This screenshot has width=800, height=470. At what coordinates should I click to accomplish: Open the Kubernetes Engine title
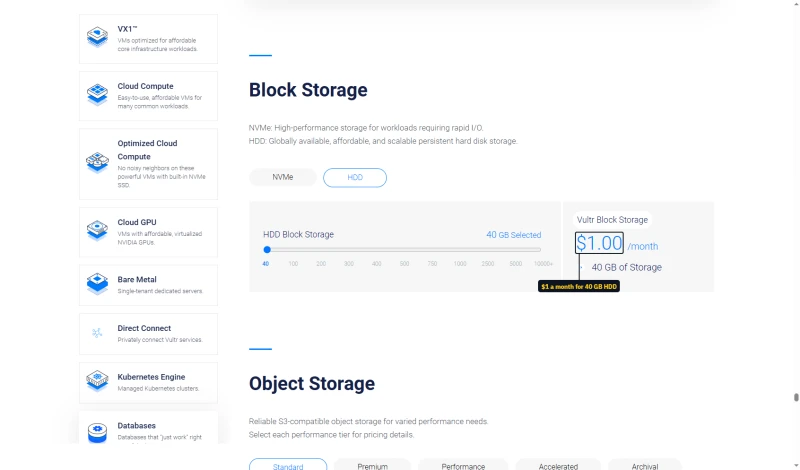151,377
